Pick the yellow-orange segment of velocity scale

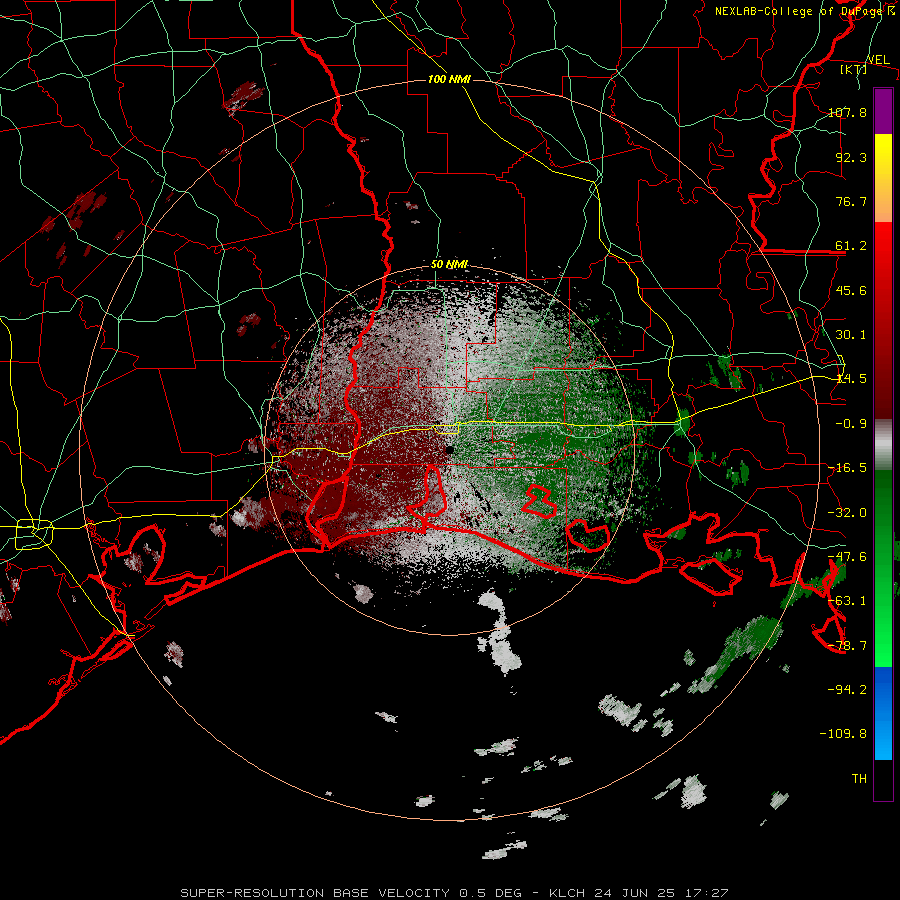tap(883, 178)
